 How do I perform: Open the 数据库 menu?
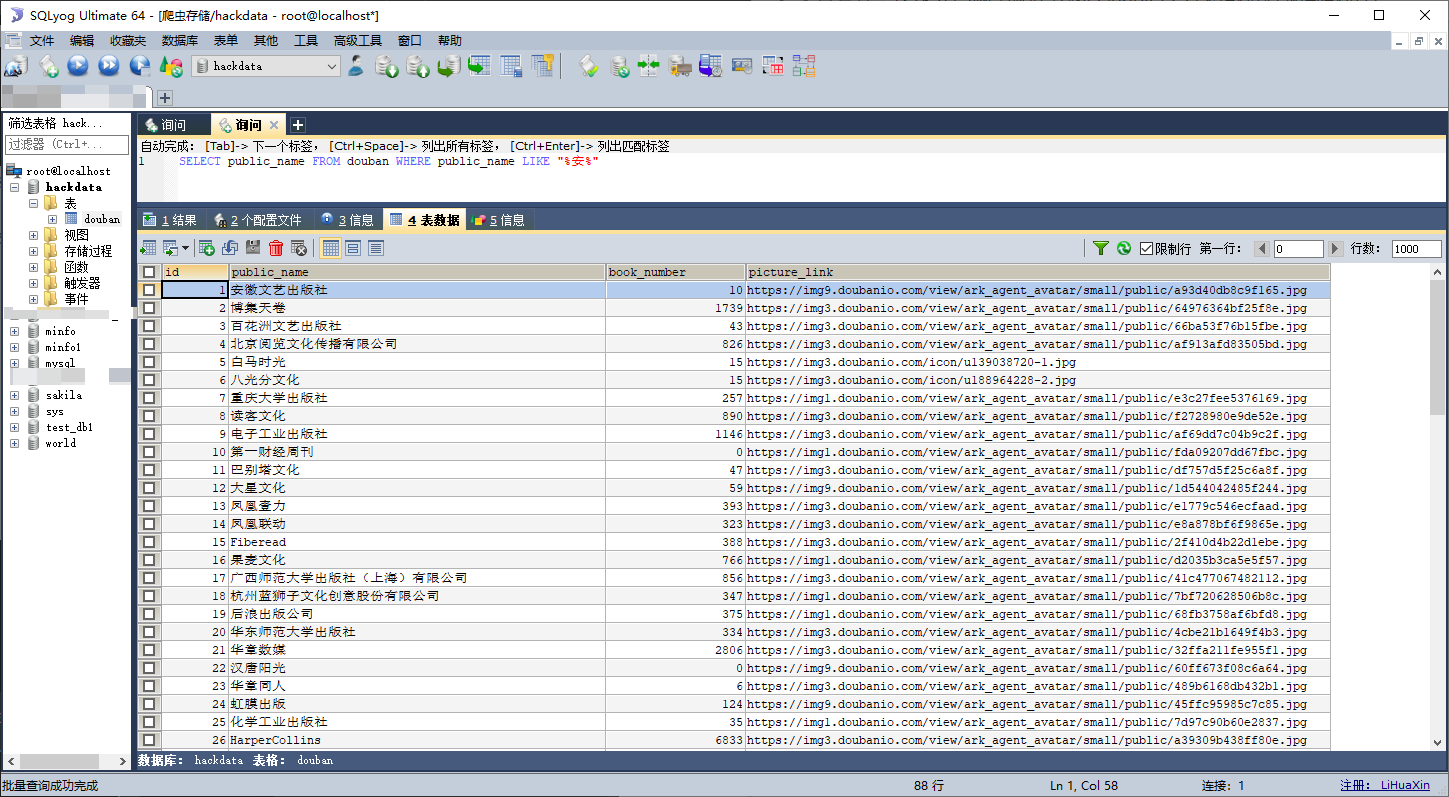tap(180, 41)
